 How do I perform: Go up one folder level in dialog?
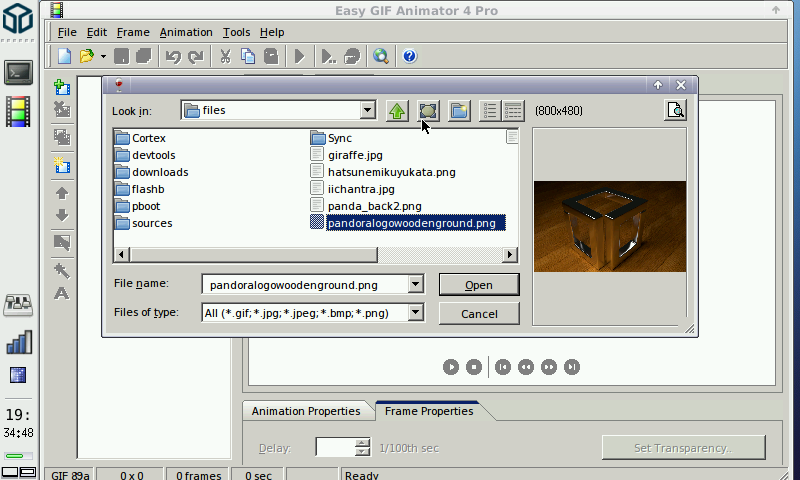point(397,111)
